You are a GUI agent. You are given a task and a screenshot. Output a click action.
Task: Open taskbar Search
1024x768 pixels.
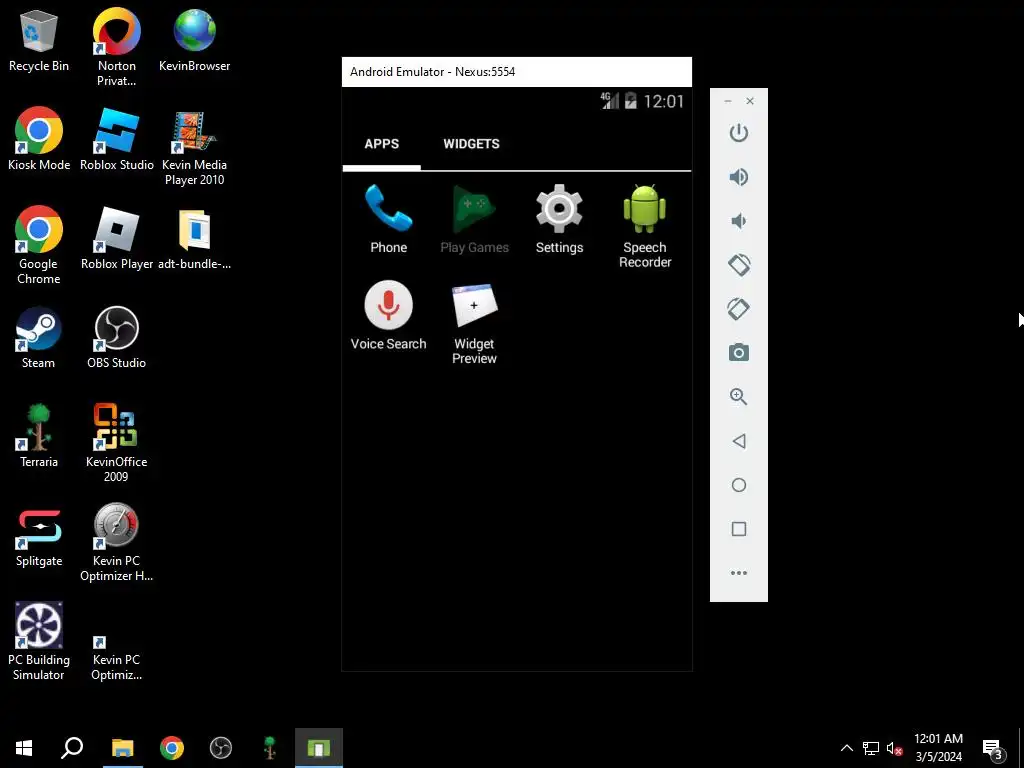[x=72, y=748]
